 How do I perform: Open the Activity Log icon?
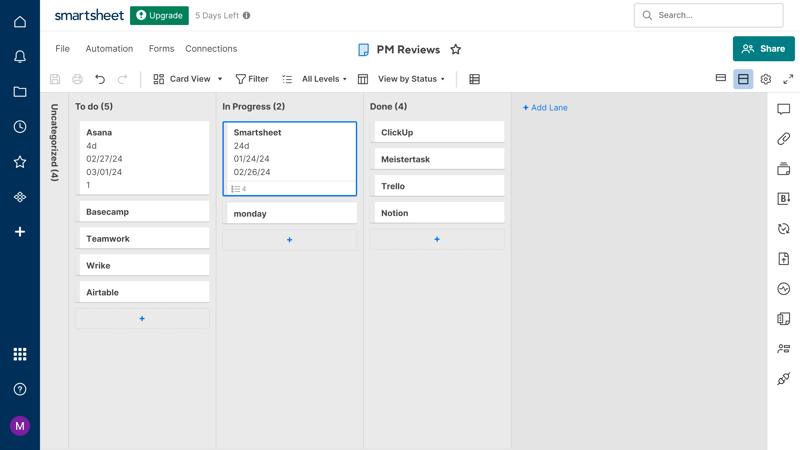784,289
